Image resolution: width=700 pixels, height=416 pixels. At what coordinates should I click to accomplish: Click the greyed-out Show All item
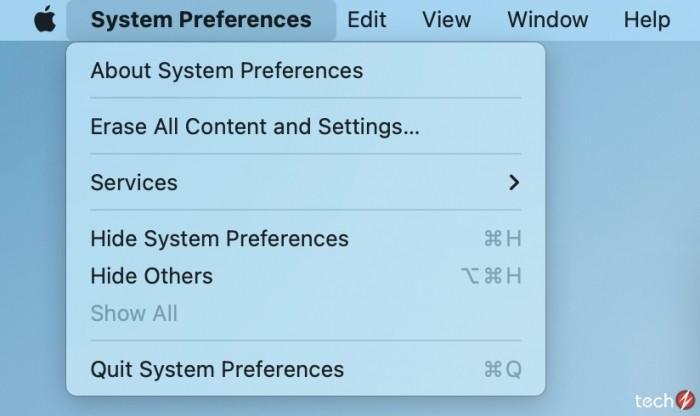tap(133, 313)
